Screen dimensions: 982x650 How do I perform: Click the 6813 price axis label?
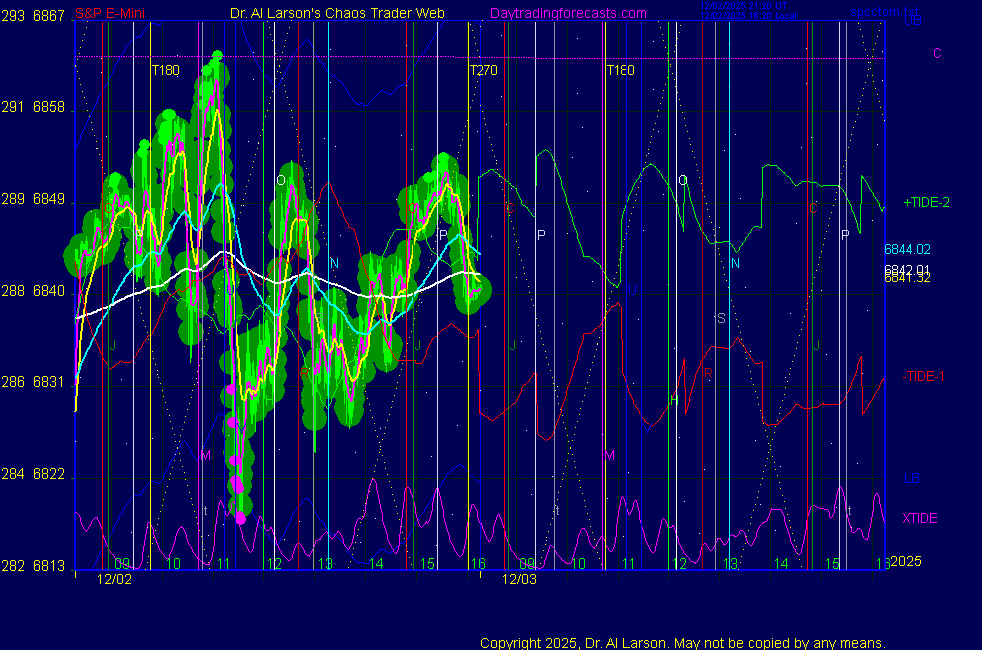(50, 565)
